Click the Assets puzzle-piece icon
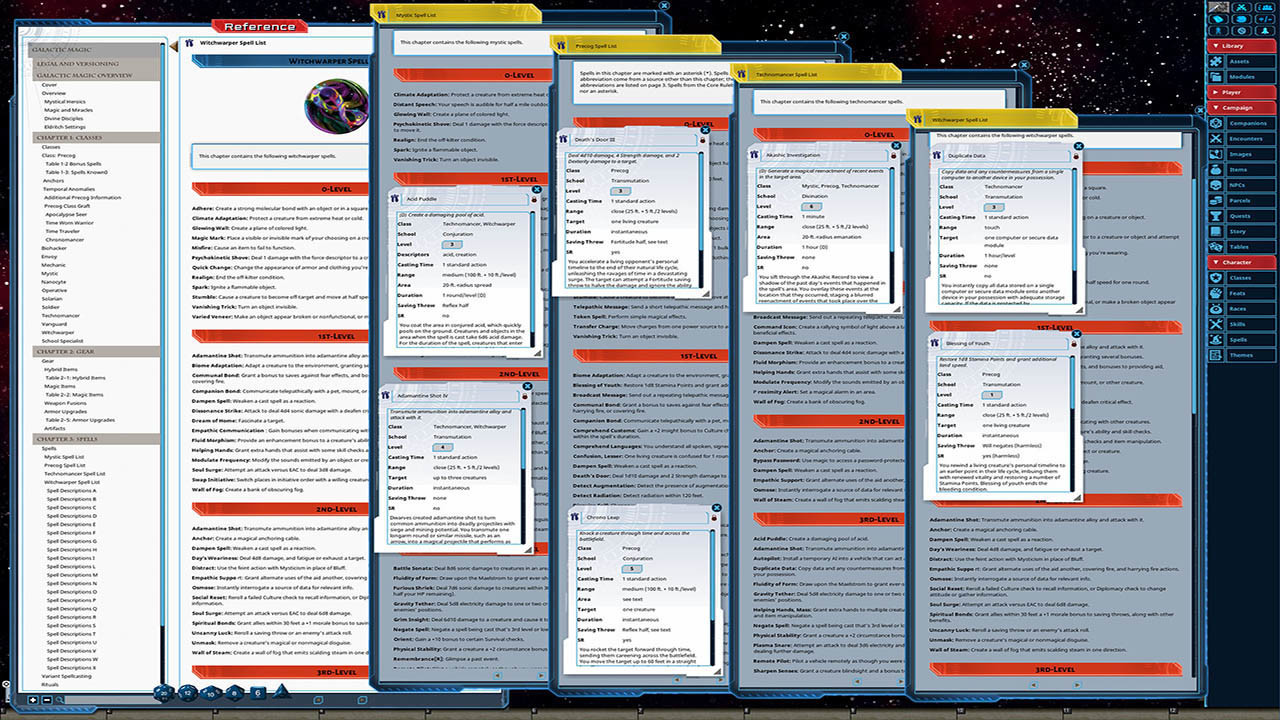The height and width of the screenshot is (720, 1280). [x=1217, y=62]
